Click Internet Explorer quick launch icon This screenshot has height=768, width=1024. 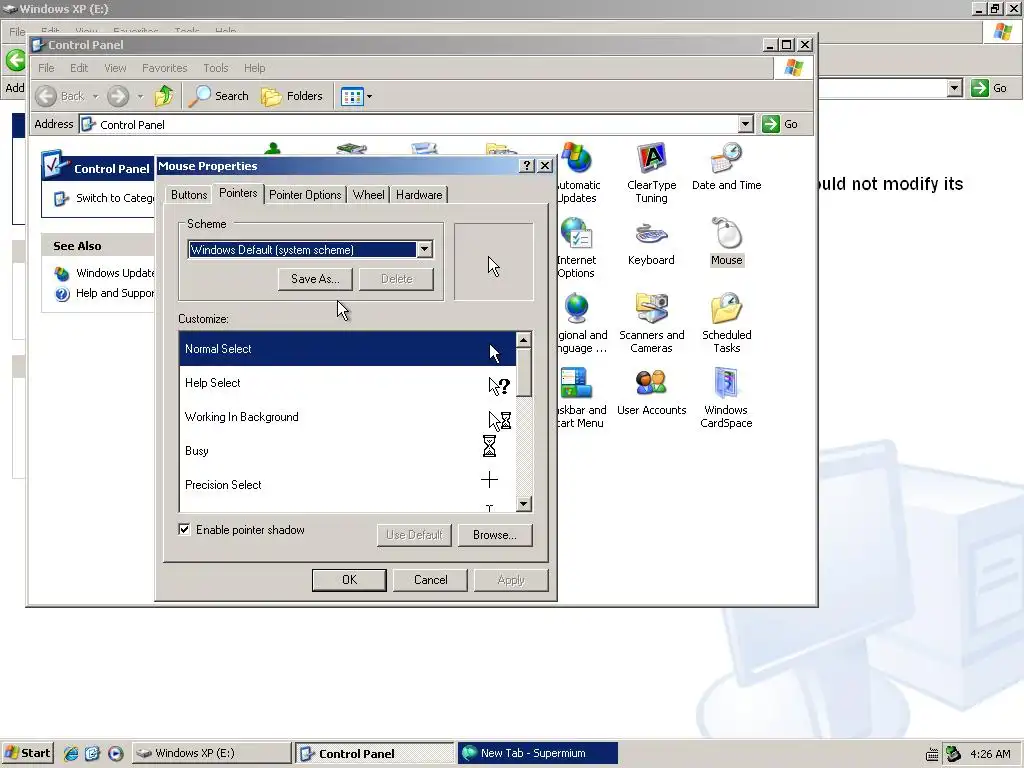coord(71,753)
